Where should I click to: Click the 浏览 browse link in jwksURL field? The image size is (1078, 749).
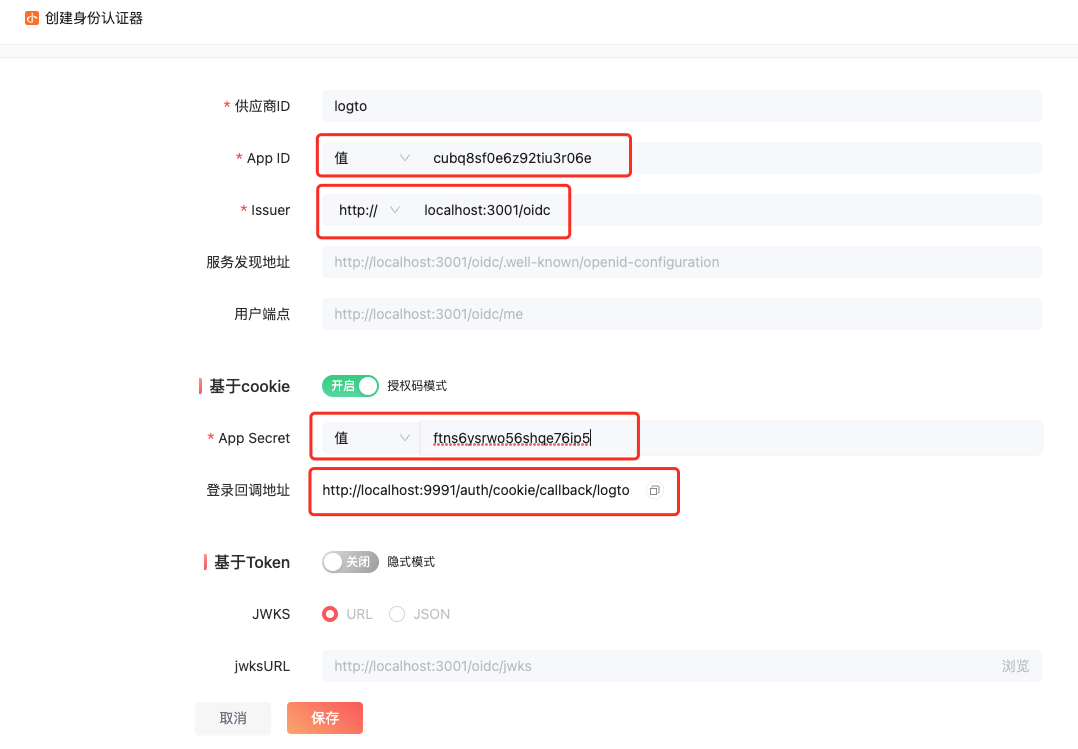pos(1015,666)
